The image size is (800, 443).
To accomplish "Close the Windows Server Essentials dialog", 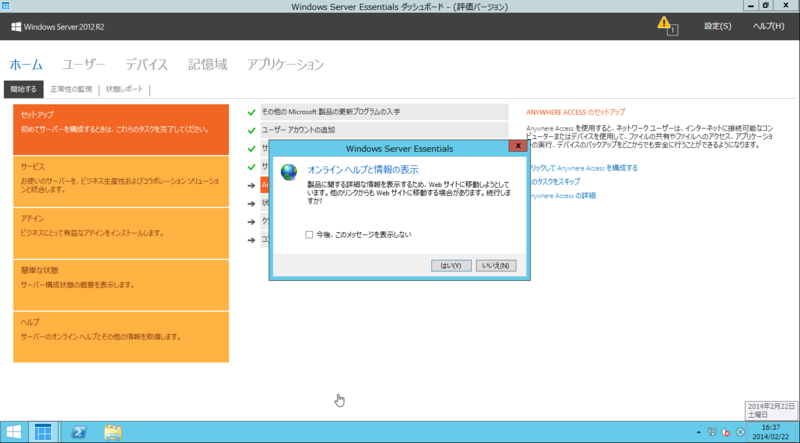I will point(518,146).
